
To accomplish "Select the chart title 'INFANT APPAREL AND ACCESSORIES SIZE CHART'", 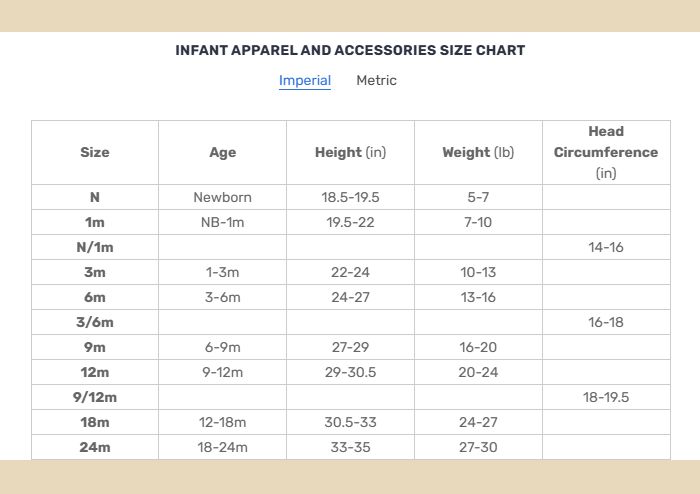I will (350, 50).
